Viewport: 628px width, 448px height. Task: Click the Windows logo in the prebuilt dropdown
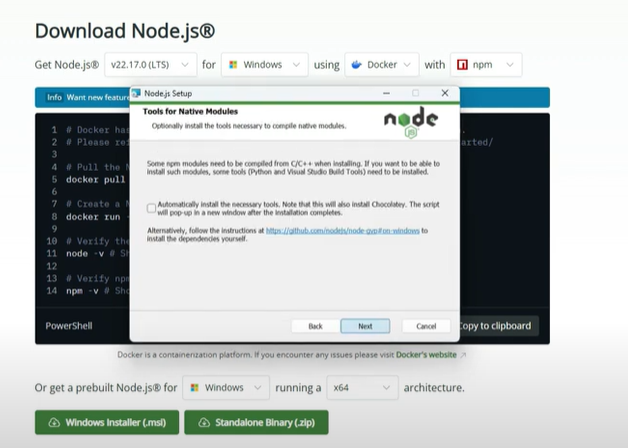[195, 388]
